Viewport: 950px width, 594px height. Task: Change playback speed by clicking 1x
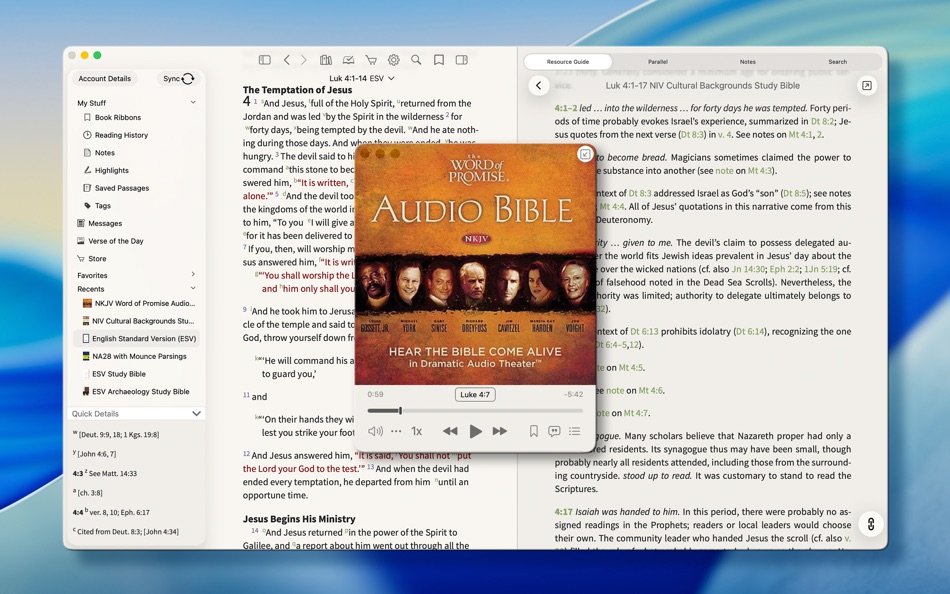click(416, 430)
